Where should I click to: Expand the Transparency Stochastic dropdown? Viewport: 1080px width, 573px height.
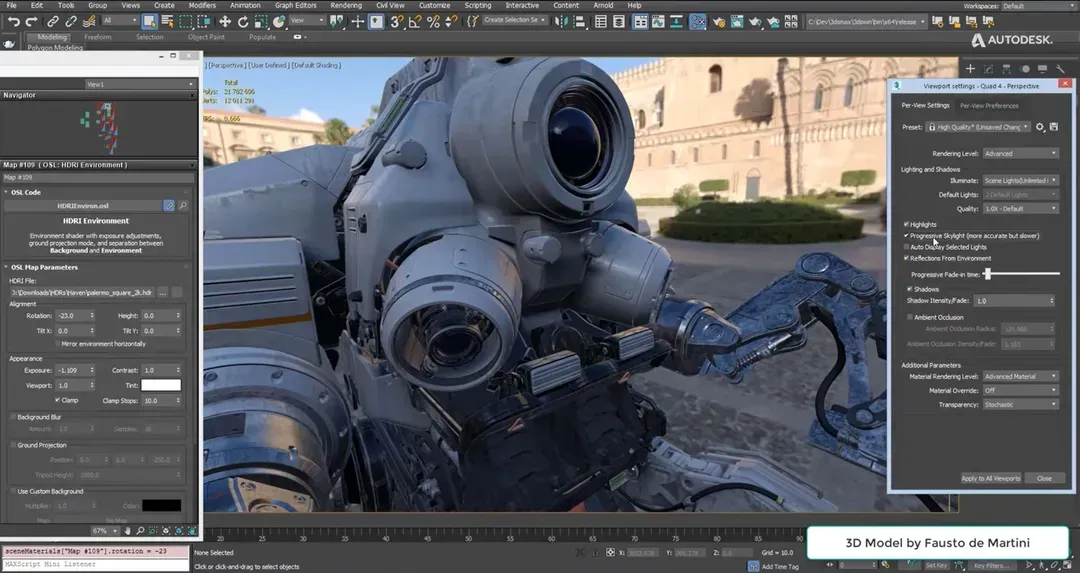(1020, 404)
